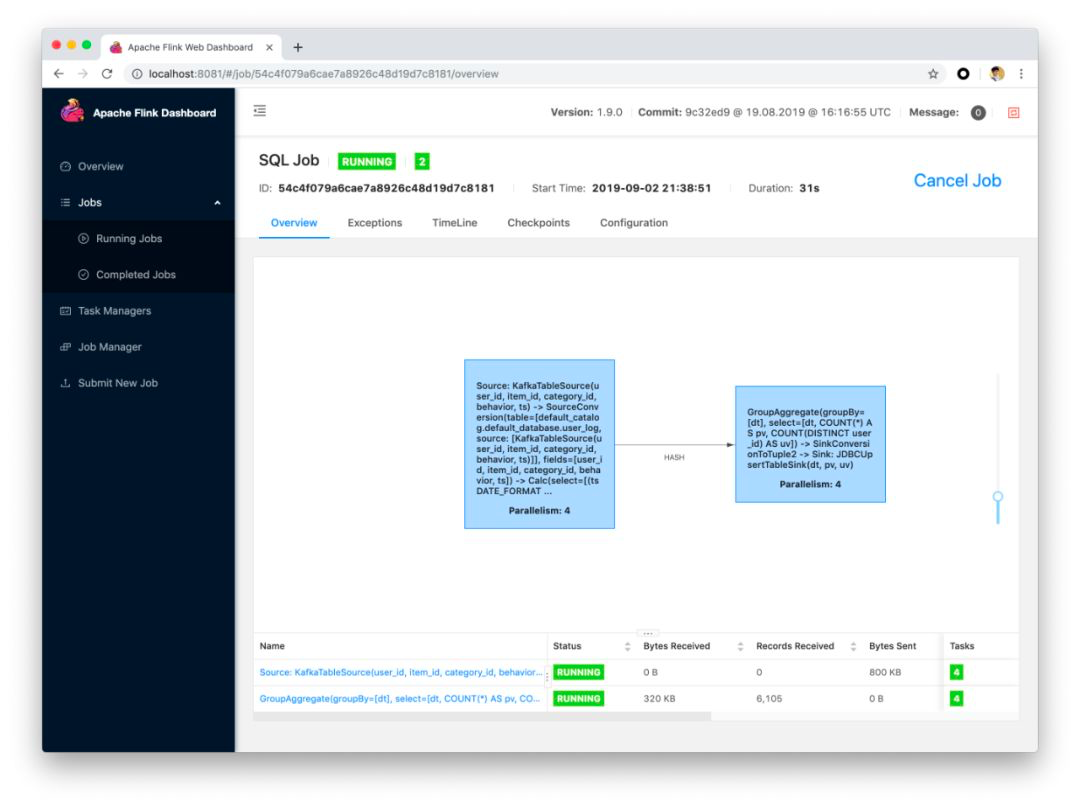This screenshot has height=807, width=1080.
Task: Open the Source: KafkaTableSource row link
Action: 400,672
